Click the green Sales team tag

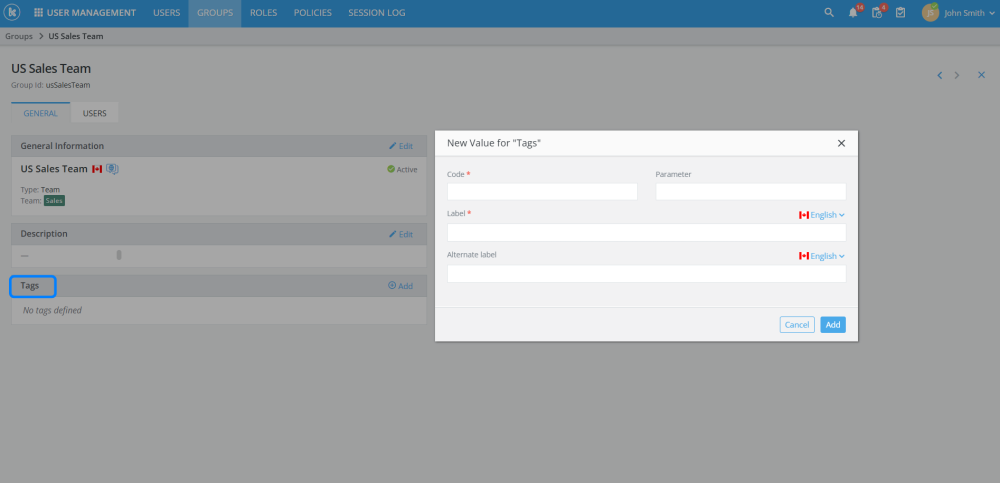54,200
